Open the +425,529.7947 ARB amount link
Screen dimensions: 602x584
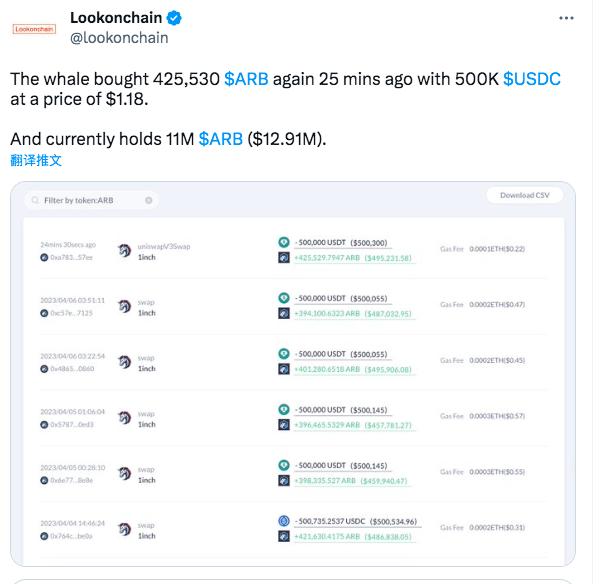pos(327,258)
